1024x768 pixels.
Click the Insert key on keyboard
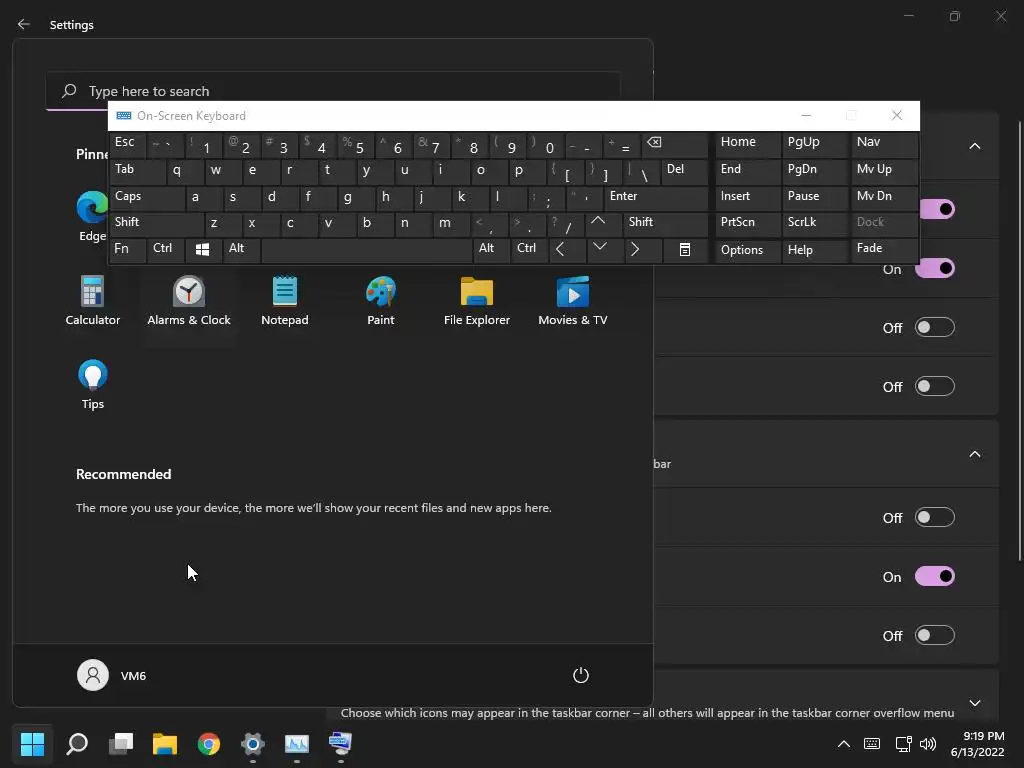(746, 197)
